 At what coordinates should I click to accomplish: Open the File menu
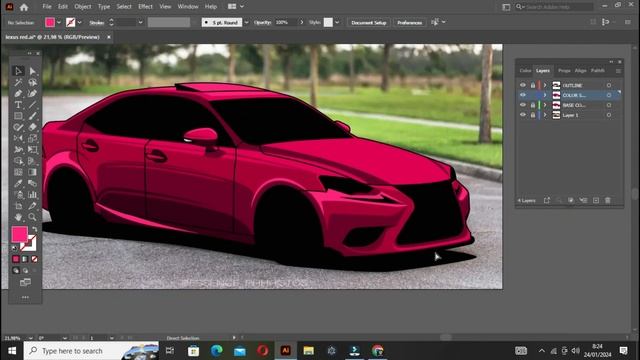tap(47, 7)
